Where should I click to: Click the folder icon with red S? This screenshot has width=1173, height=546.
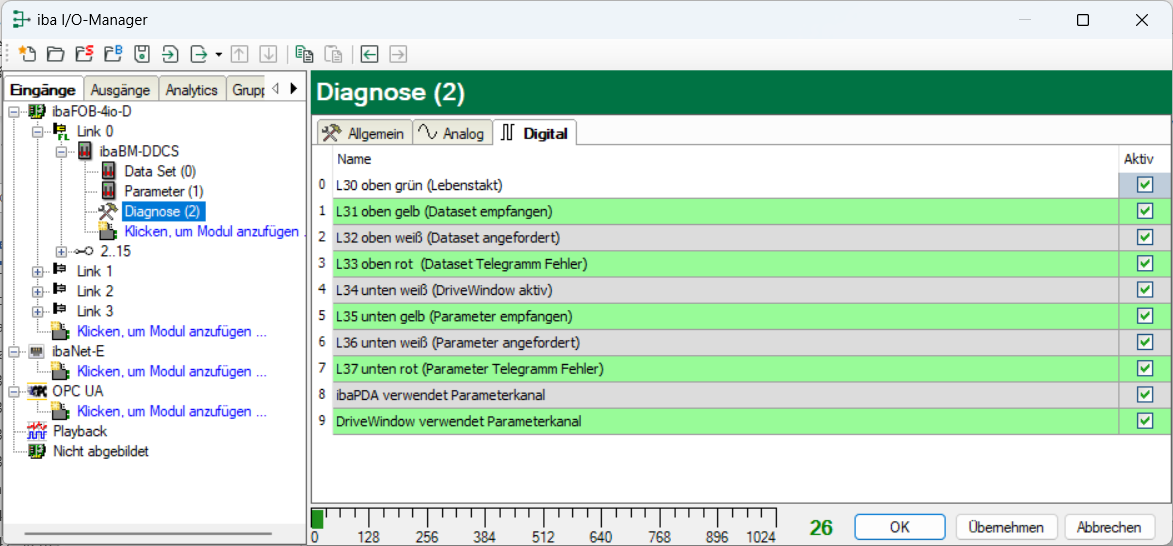[85, 54]
